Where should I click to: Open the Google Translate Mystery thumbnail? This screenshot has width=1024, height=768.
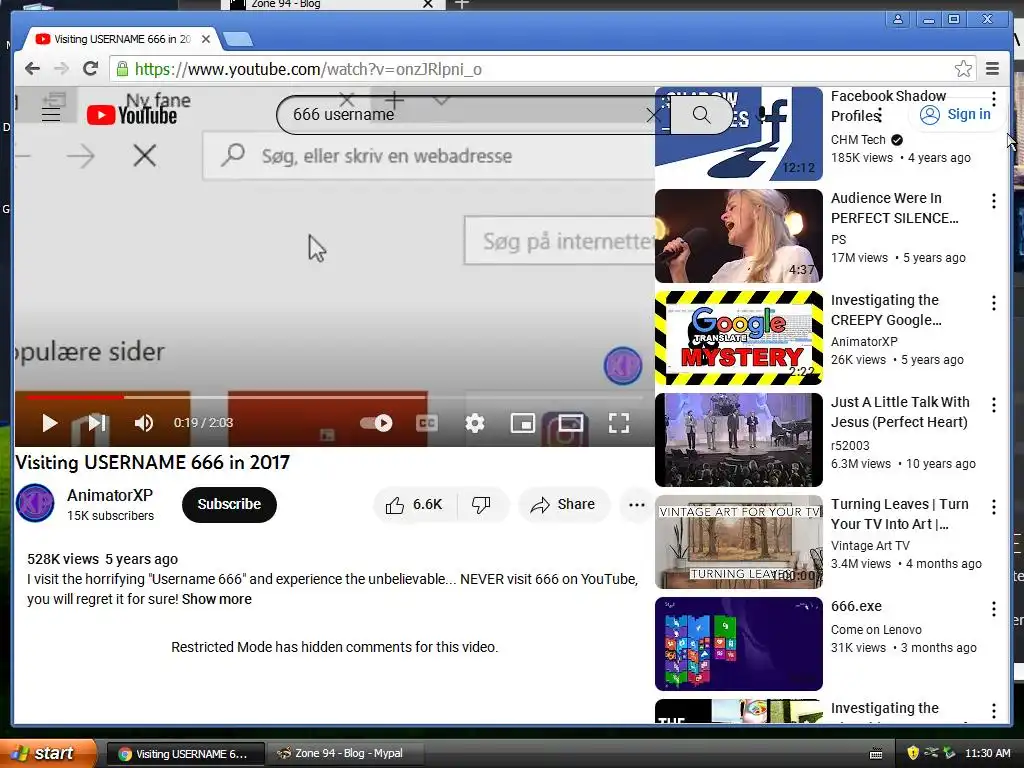pyautogui.click(x=739, y=338)
